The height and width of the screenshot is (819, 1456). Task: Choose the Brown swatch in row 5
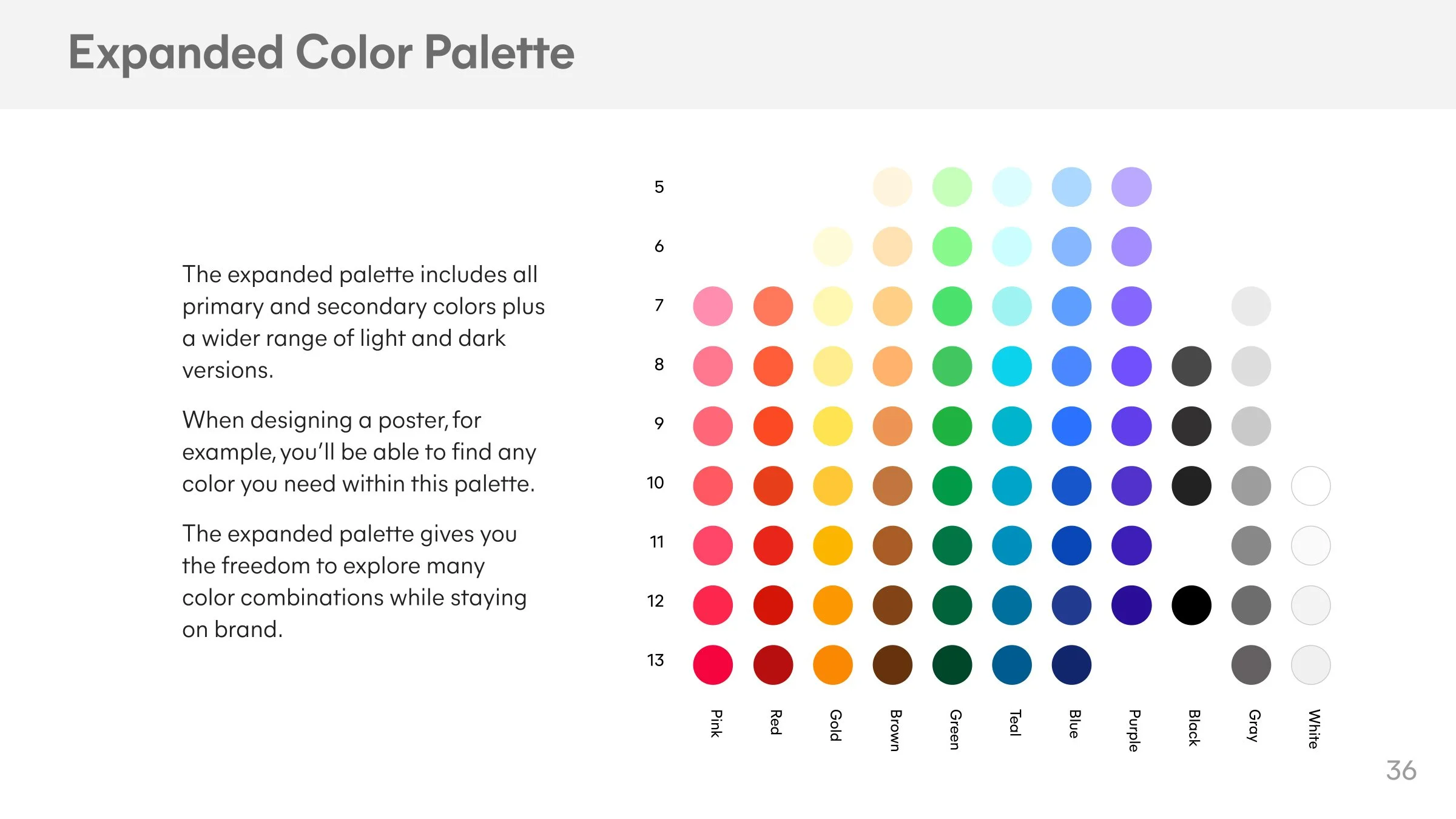click(892, 187)
